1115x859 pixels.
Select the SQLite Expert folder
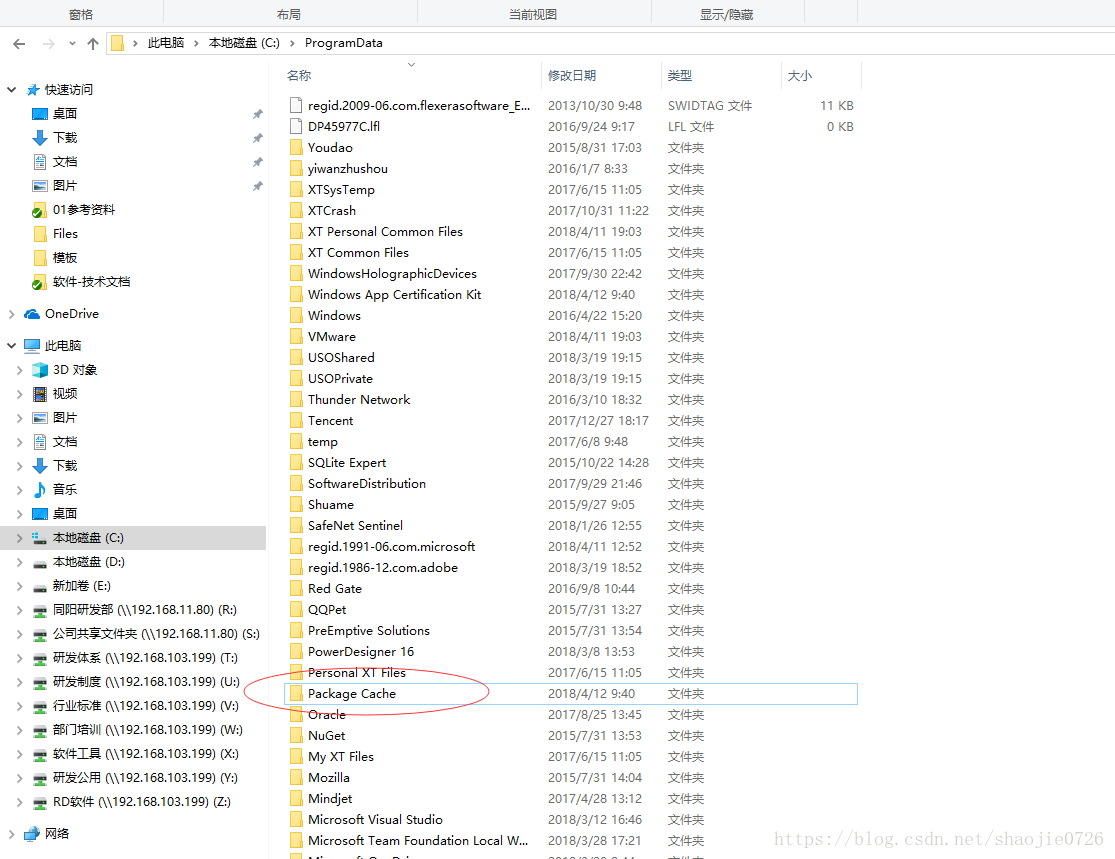570,462
